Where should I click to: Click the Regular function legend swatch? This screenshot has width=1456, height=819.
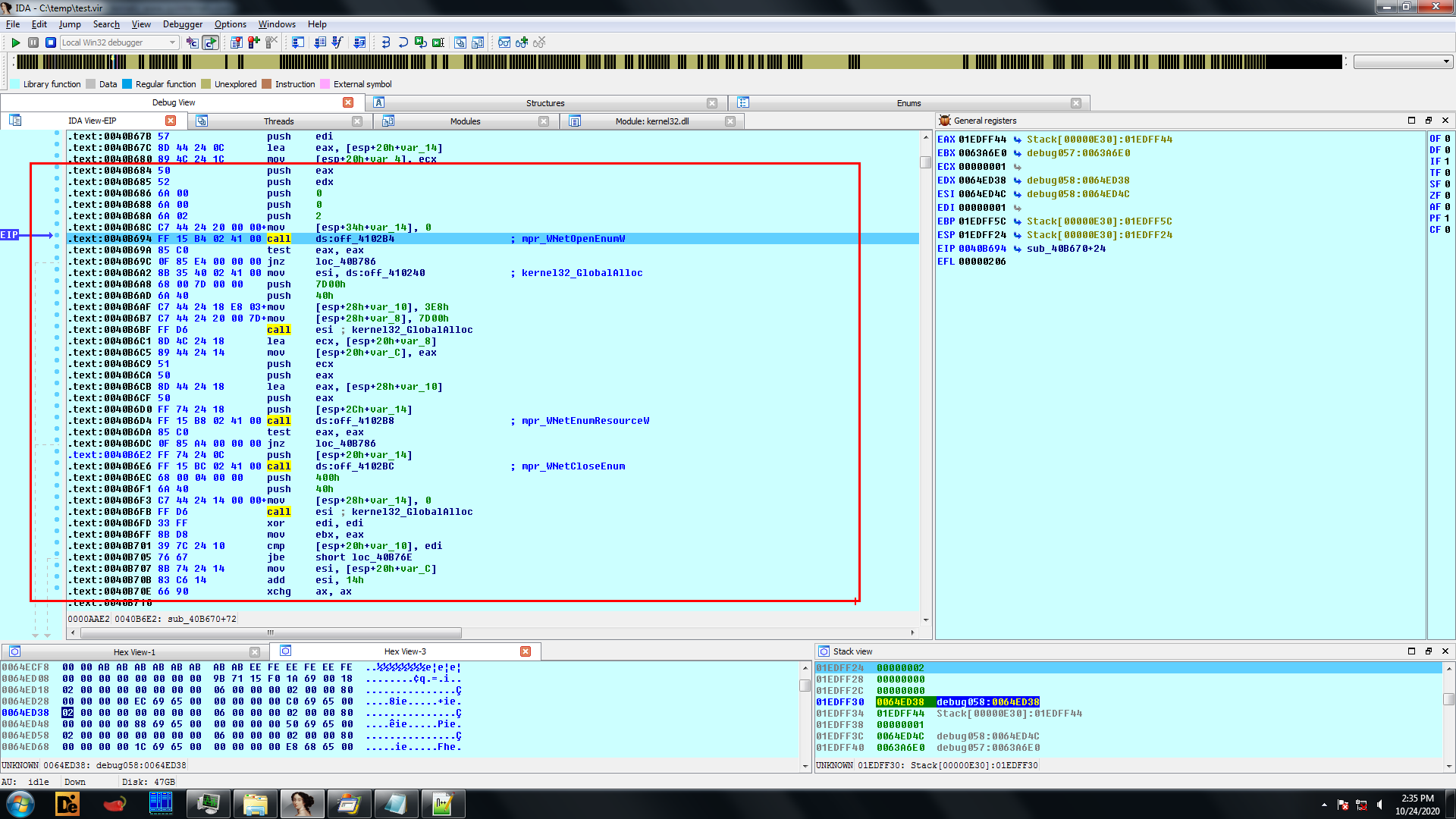coord(127,84)
